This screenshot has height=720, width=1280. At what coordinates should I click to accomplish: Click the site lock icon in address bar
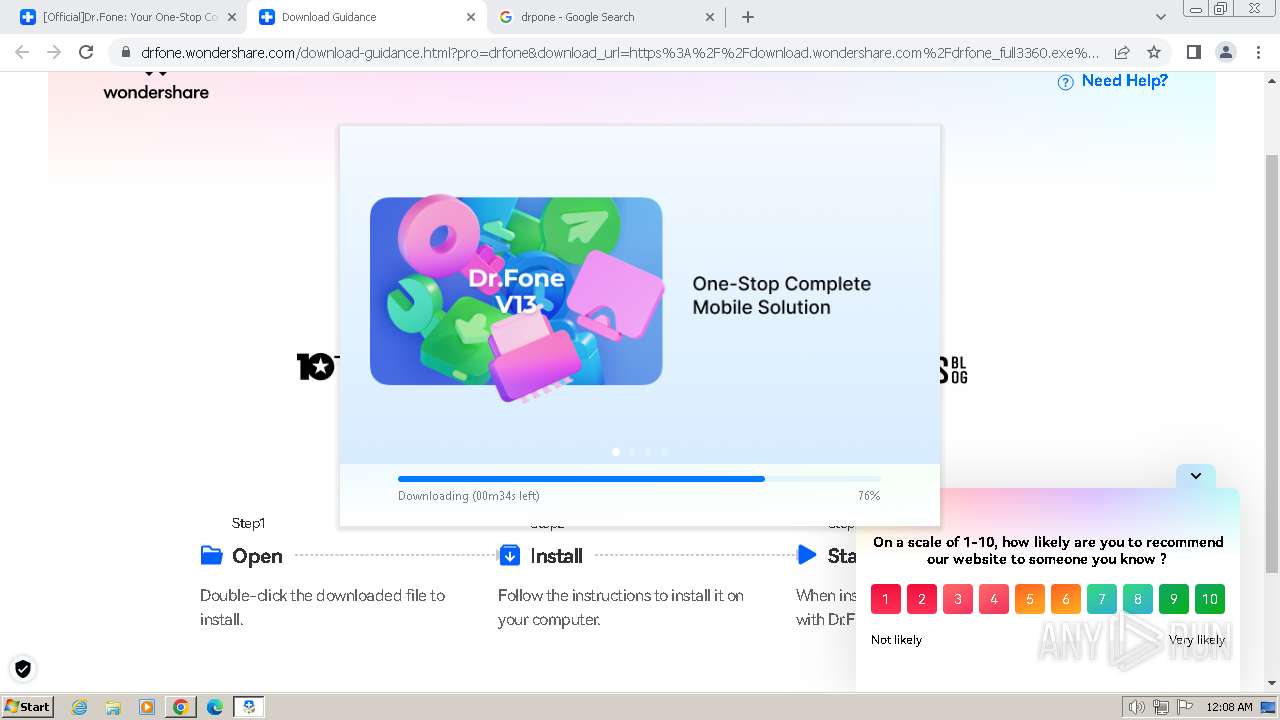pos(125,53)
